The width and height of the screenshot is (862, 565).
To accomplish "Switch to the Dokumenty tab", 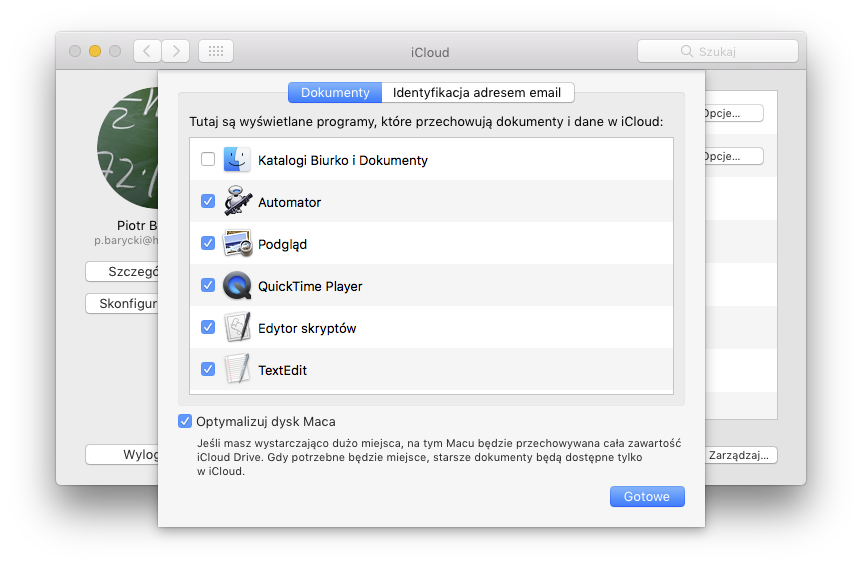I will coord(335,92).
